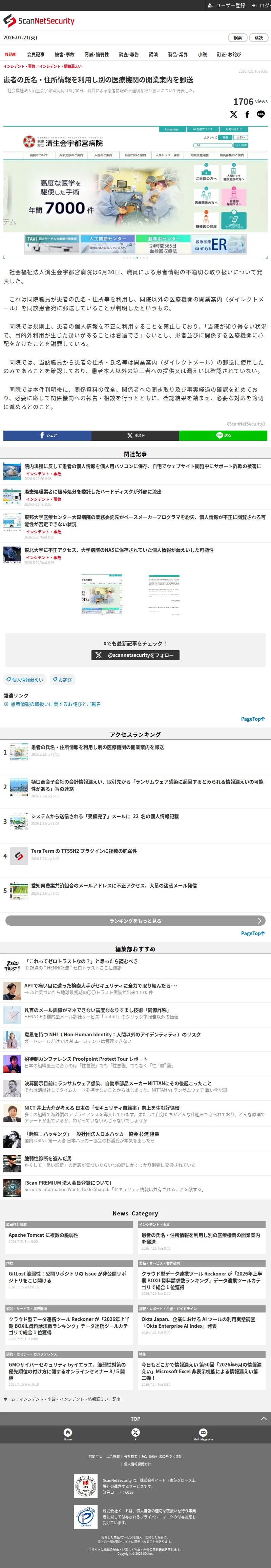Jump up using PageTop below the related link
Image resolution: width=271 pixels, height=1568 pixels.
click(x=253, y=719)
